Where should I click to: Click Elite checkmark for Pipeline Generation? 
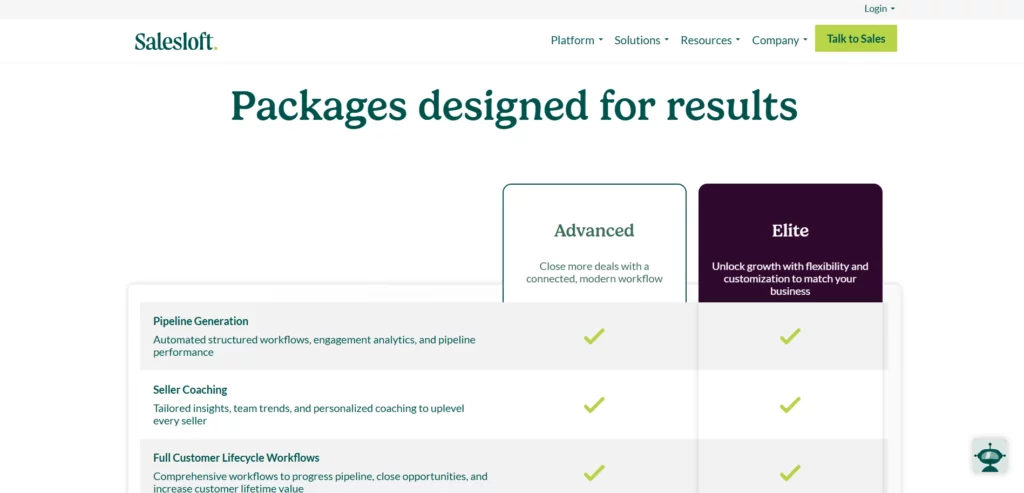790,336
